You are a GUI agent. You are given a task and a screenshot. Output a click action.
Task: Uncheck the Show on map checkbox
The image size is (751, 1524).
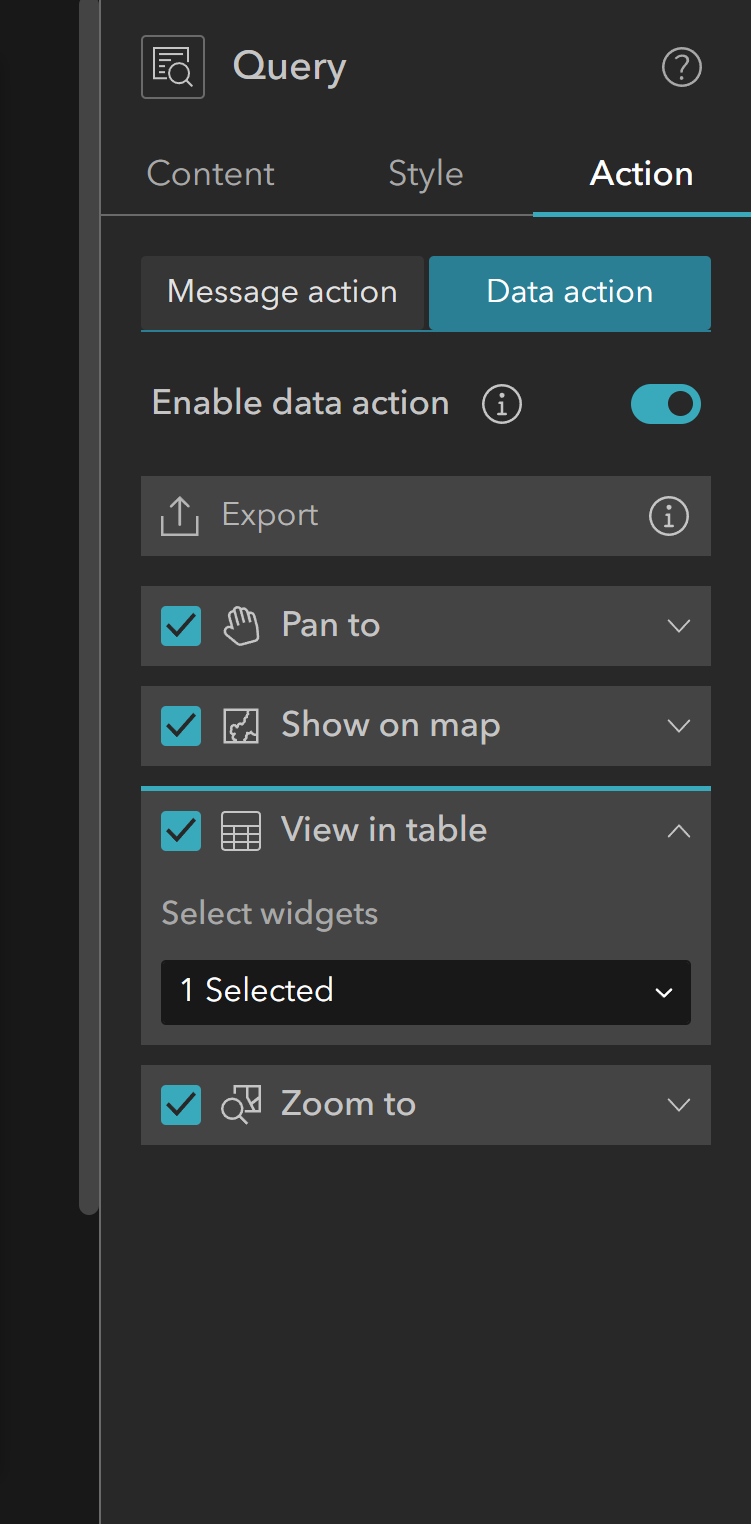click(181, 726)
